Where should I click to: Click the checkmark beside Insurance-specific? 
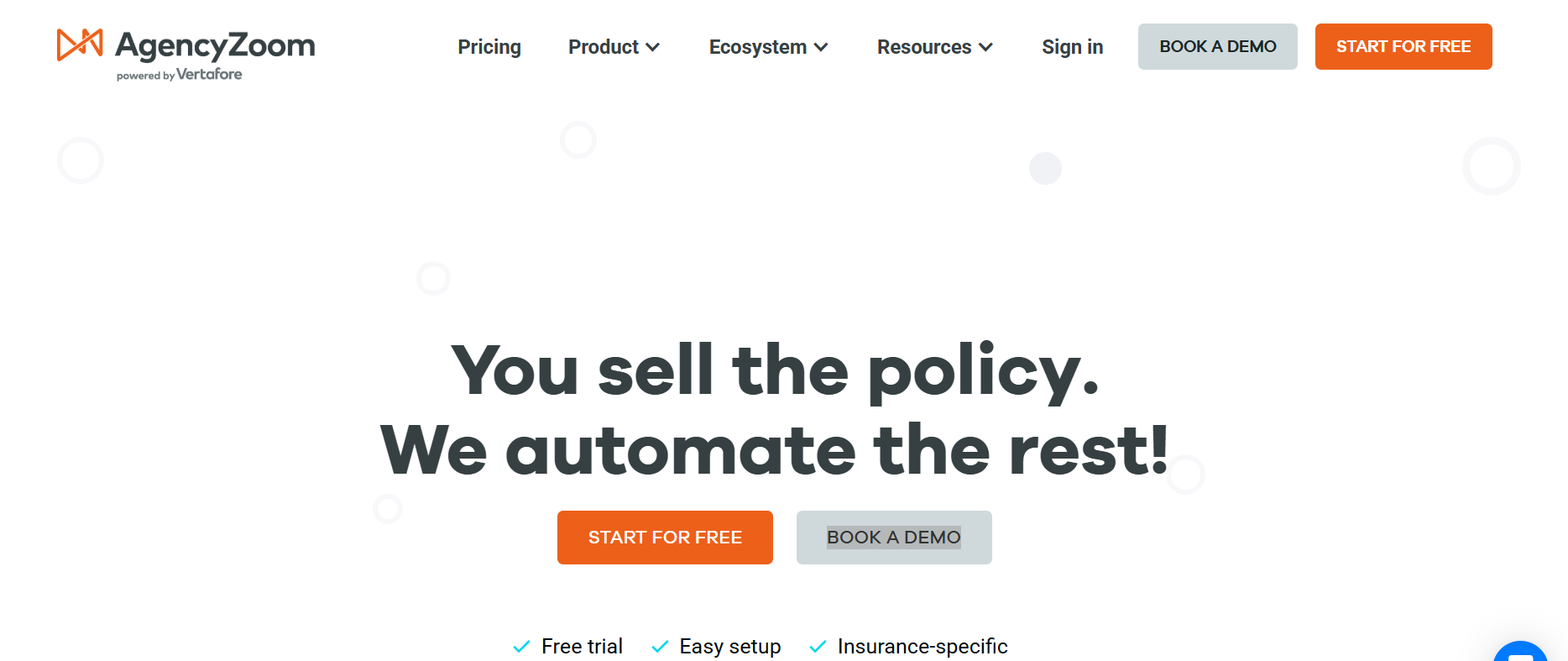pos(818,647)
